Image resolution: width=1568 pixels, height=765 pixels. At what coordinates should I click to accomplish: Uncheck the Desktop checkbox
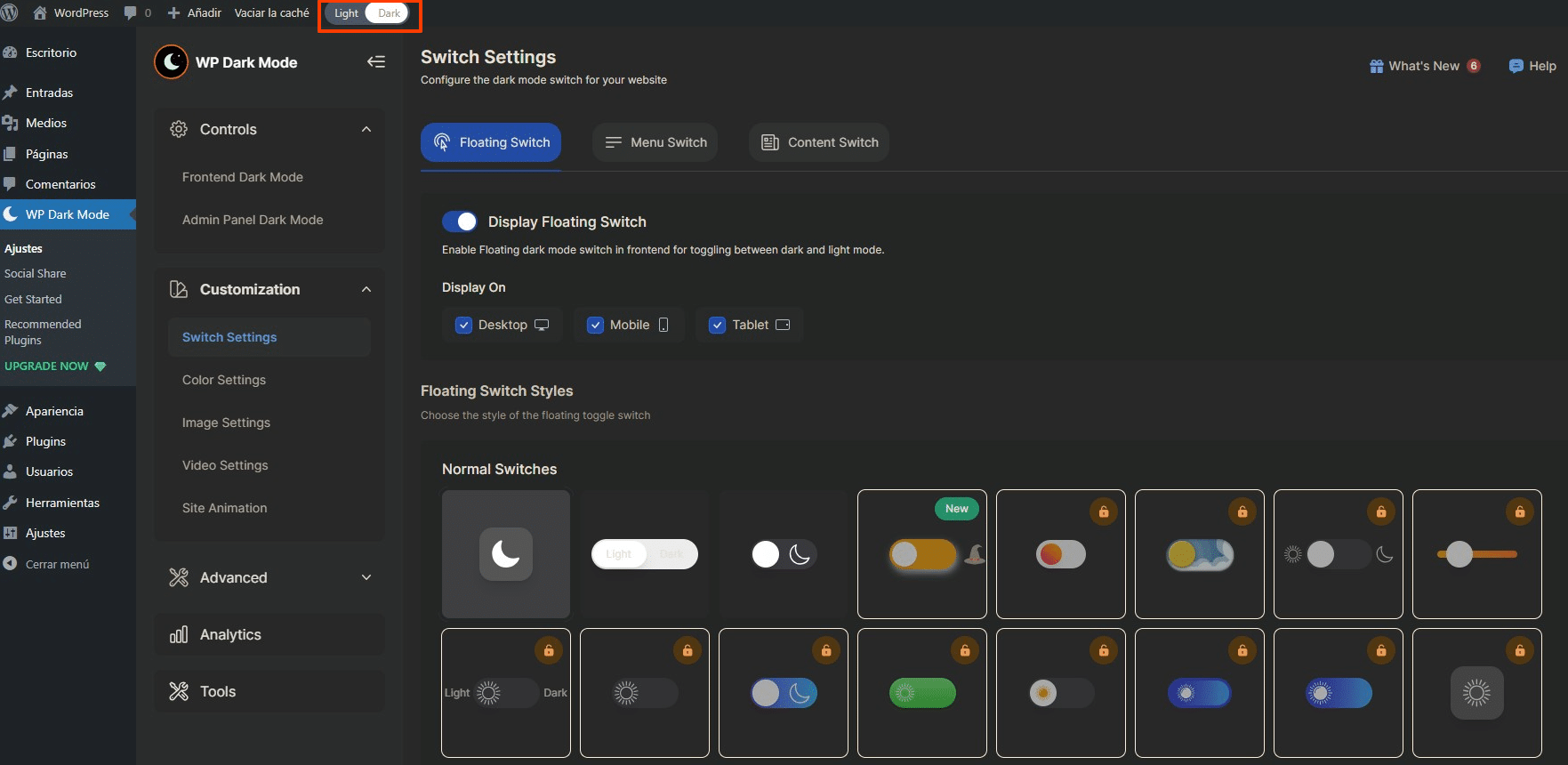[463, 326]
